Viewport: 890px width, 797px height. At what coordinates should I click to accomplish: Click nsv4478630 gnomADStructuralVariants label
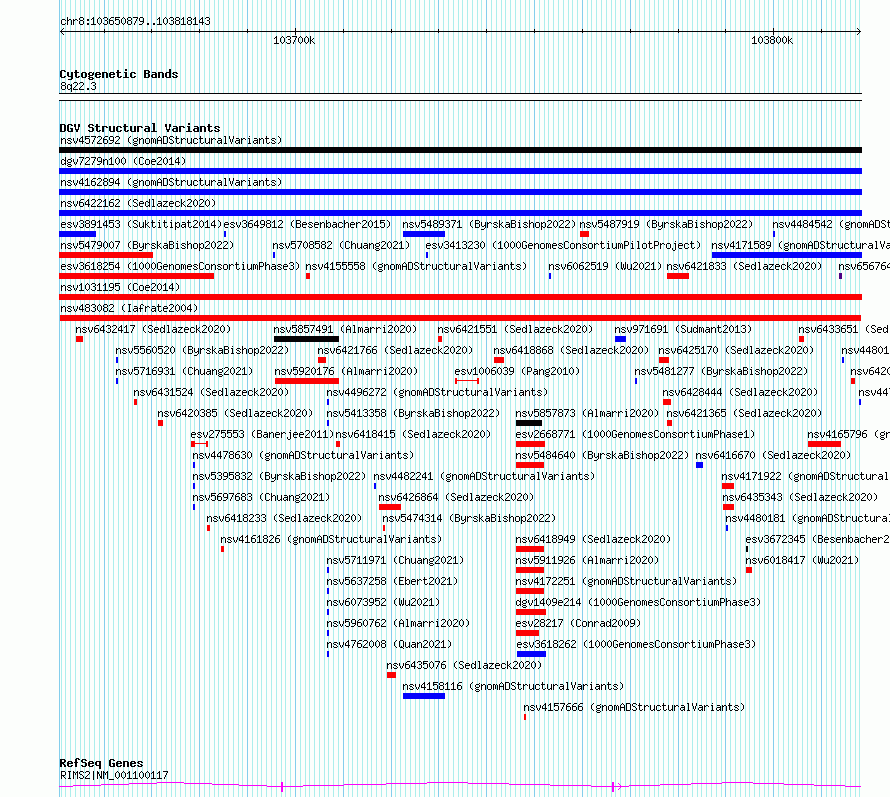coord(303,455)
